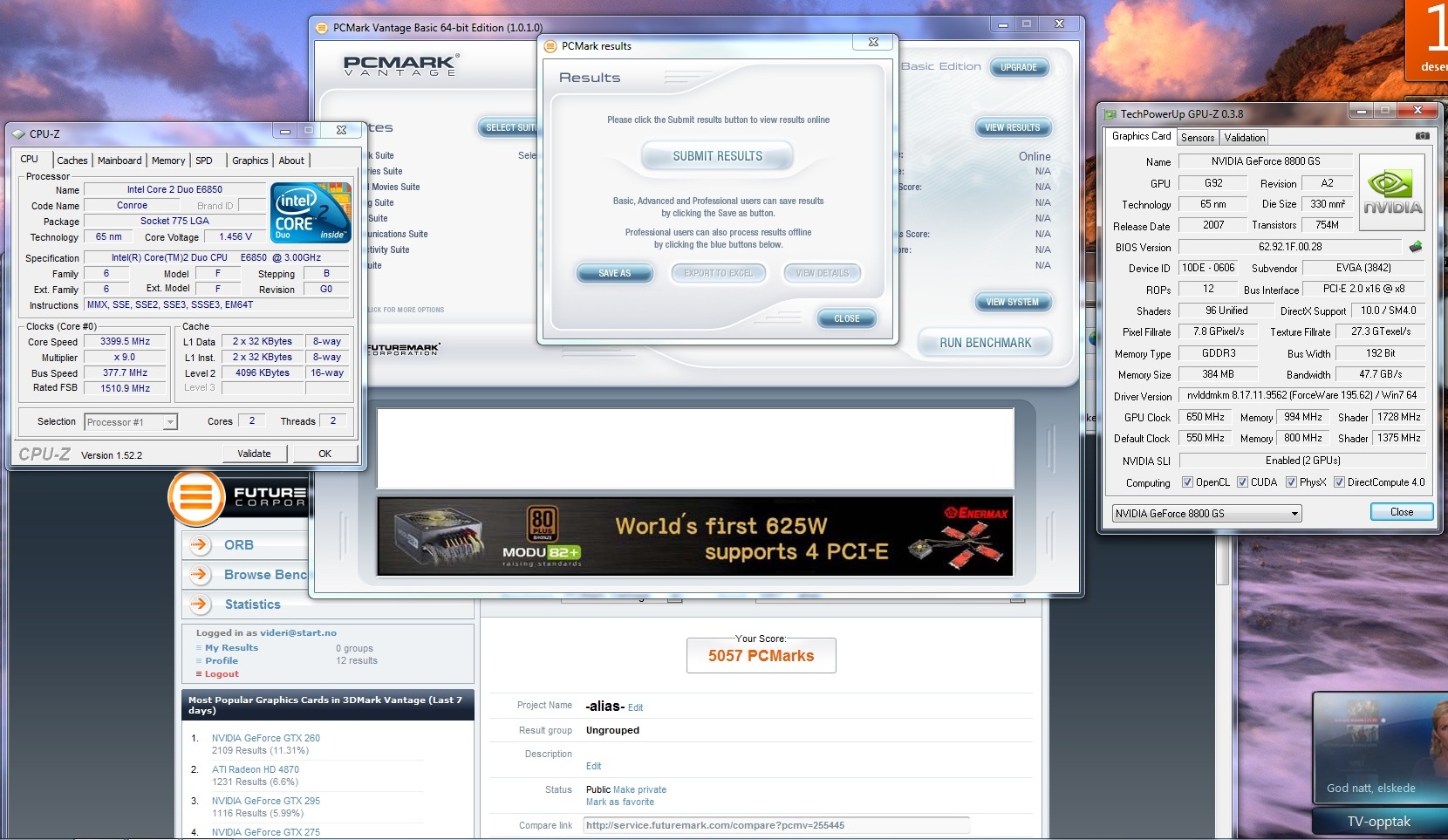Click the Statistics arrow icon

click(x=201, y=604)
